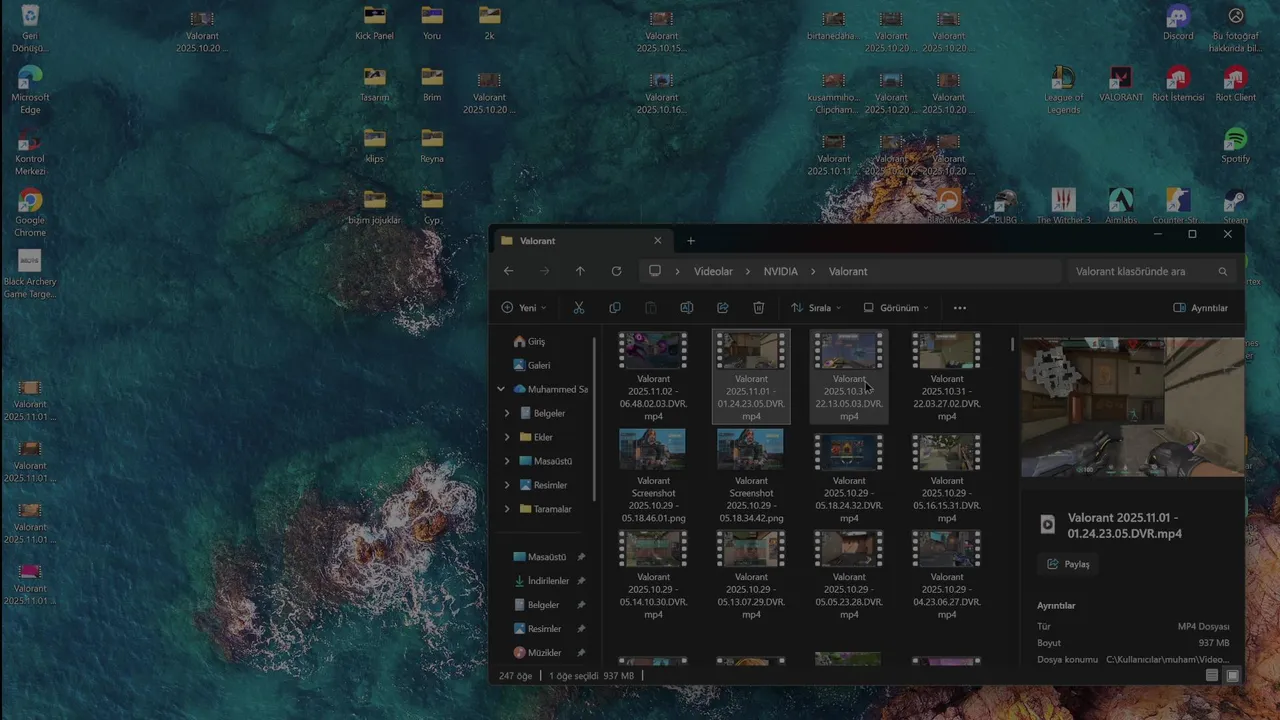Screen dimensions: 1280x720
Task: Click the search magnifier icon in Explorer
Action: [x=1222, y=271]
